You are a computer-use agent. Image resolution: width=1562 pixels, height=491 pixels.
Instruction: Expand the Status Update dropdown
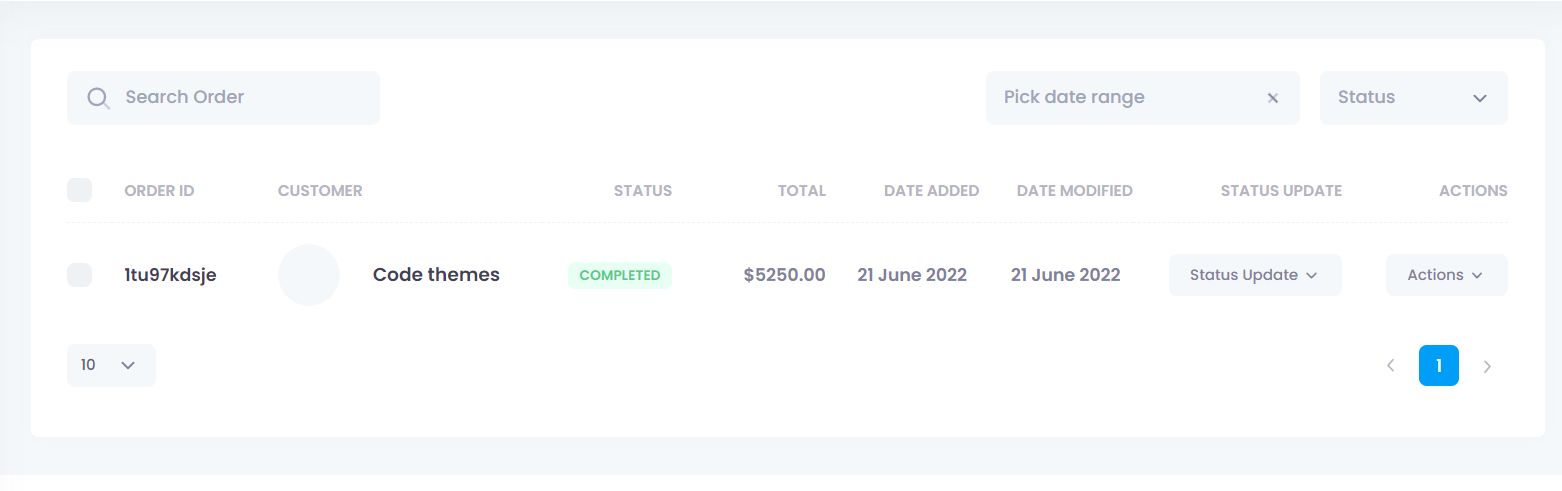[x=1254, y=275]
